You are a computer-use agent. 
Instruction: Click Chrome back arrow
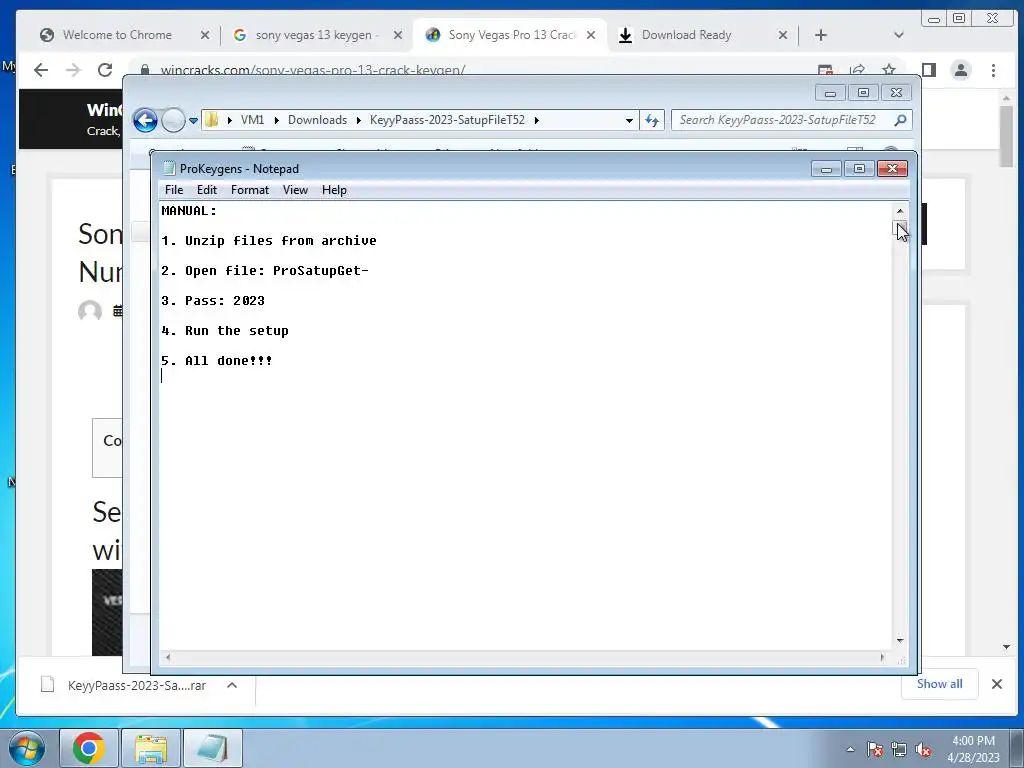[x=41, y=70]
